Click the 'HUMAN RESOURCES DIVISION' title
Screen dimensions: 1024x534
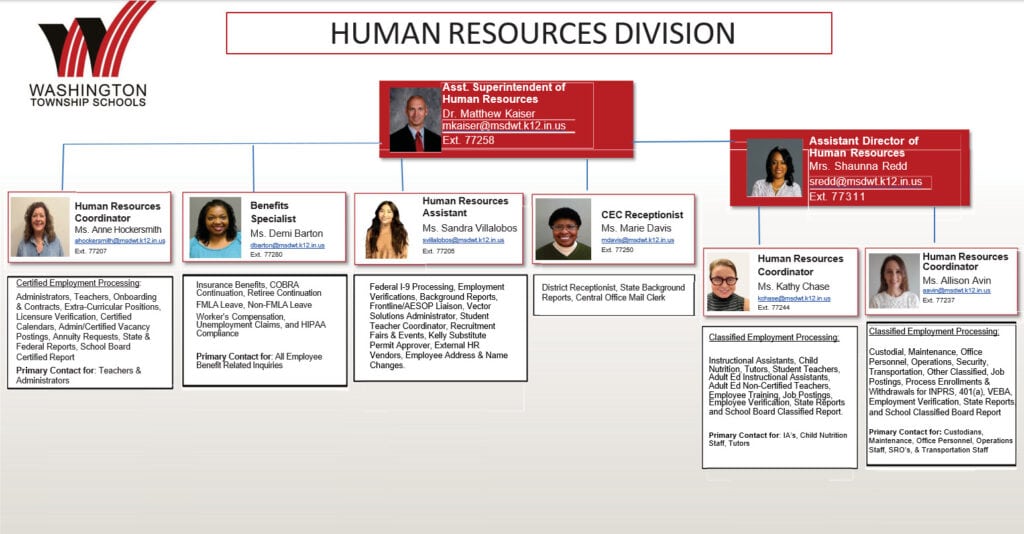[x=532, y=33]
